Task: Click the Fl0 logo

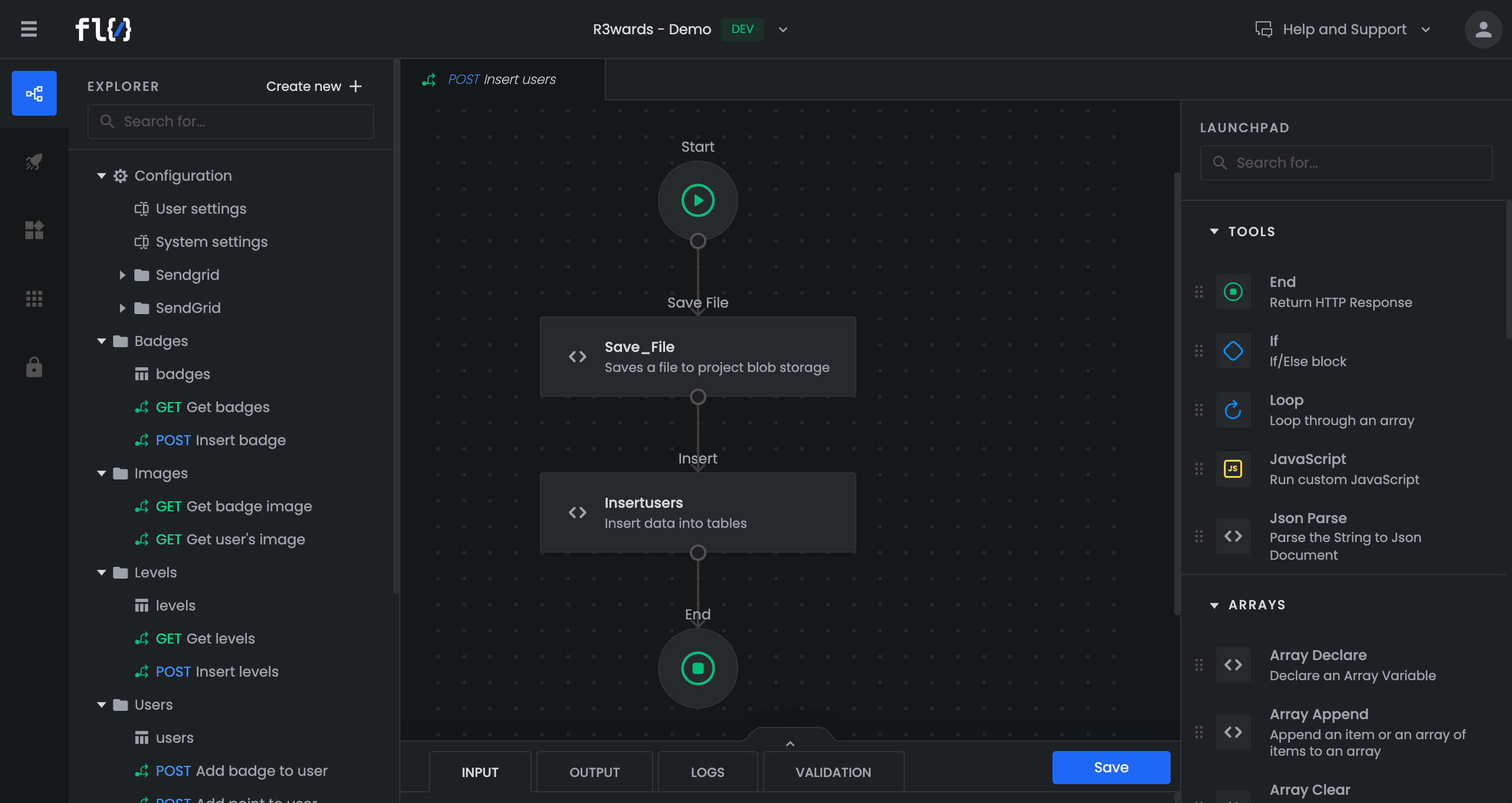Action: pyautogui.click(x=103, y=29)
